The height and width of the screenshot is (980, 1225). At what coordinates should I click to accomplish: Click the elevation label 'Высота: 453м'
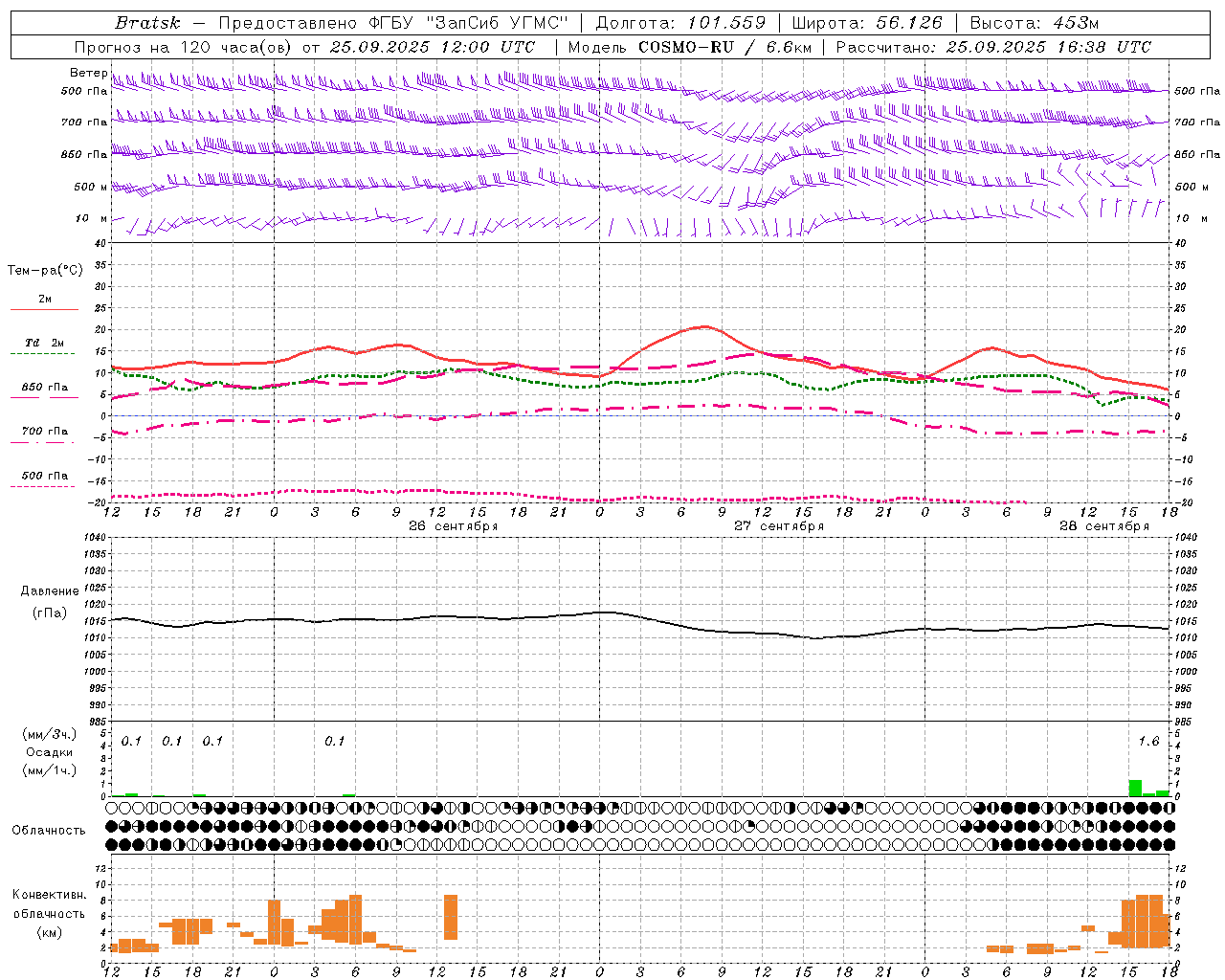pyautogui.click(x=1035, y=23)
